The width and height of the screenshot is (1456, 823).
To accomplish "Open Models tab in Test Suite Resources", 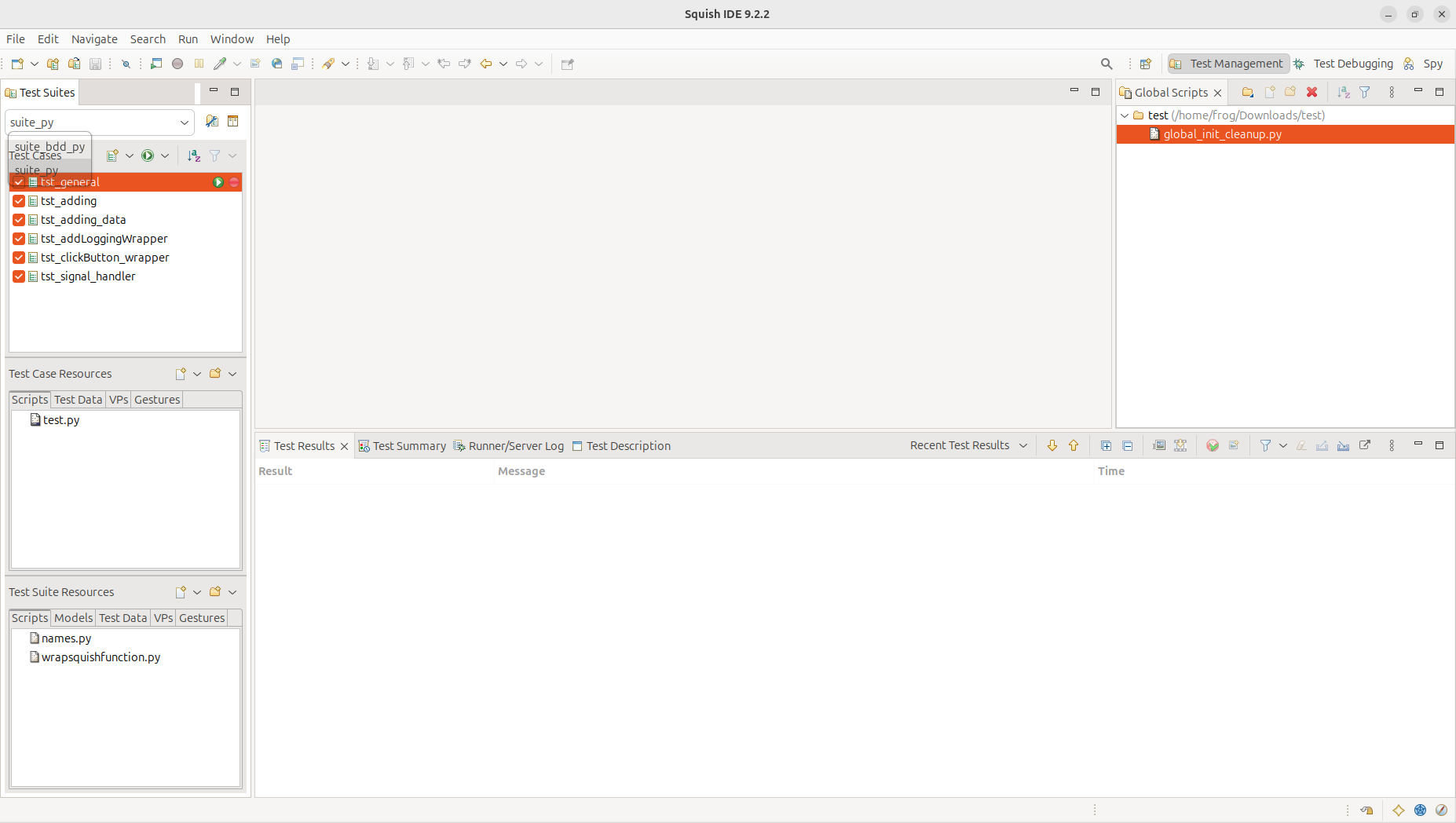I will point(73,618).
